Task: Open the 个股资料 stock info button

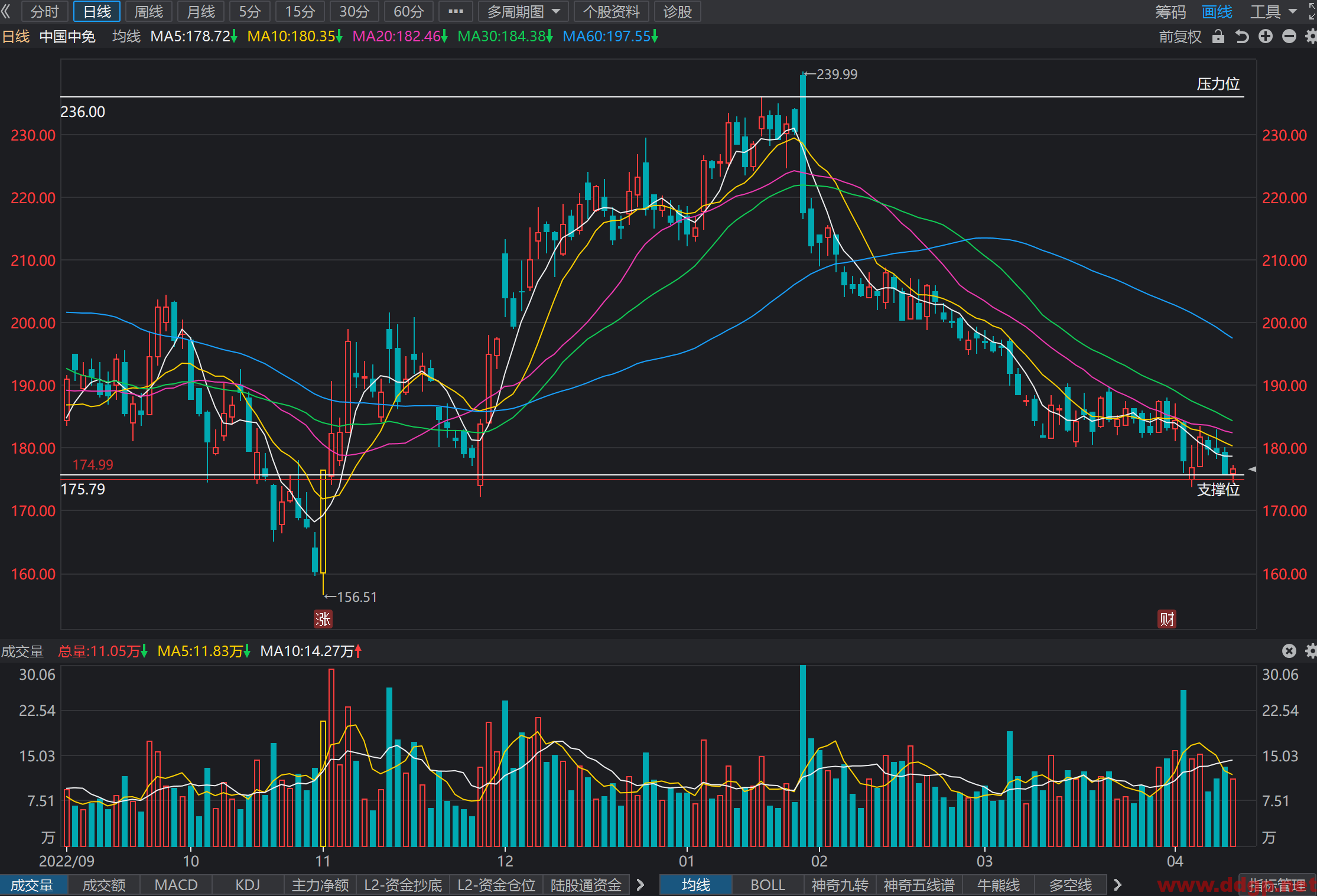Action: (x=612, y=11)
